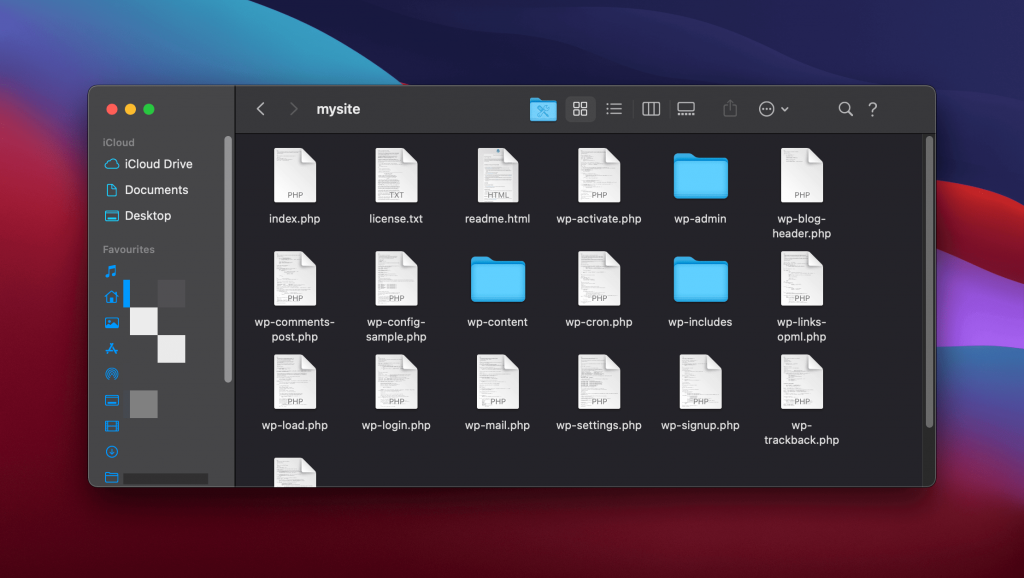Viewport: 1024px width, 578px height.
Task: Select the readme.html file icon
Action: (498, 175)
